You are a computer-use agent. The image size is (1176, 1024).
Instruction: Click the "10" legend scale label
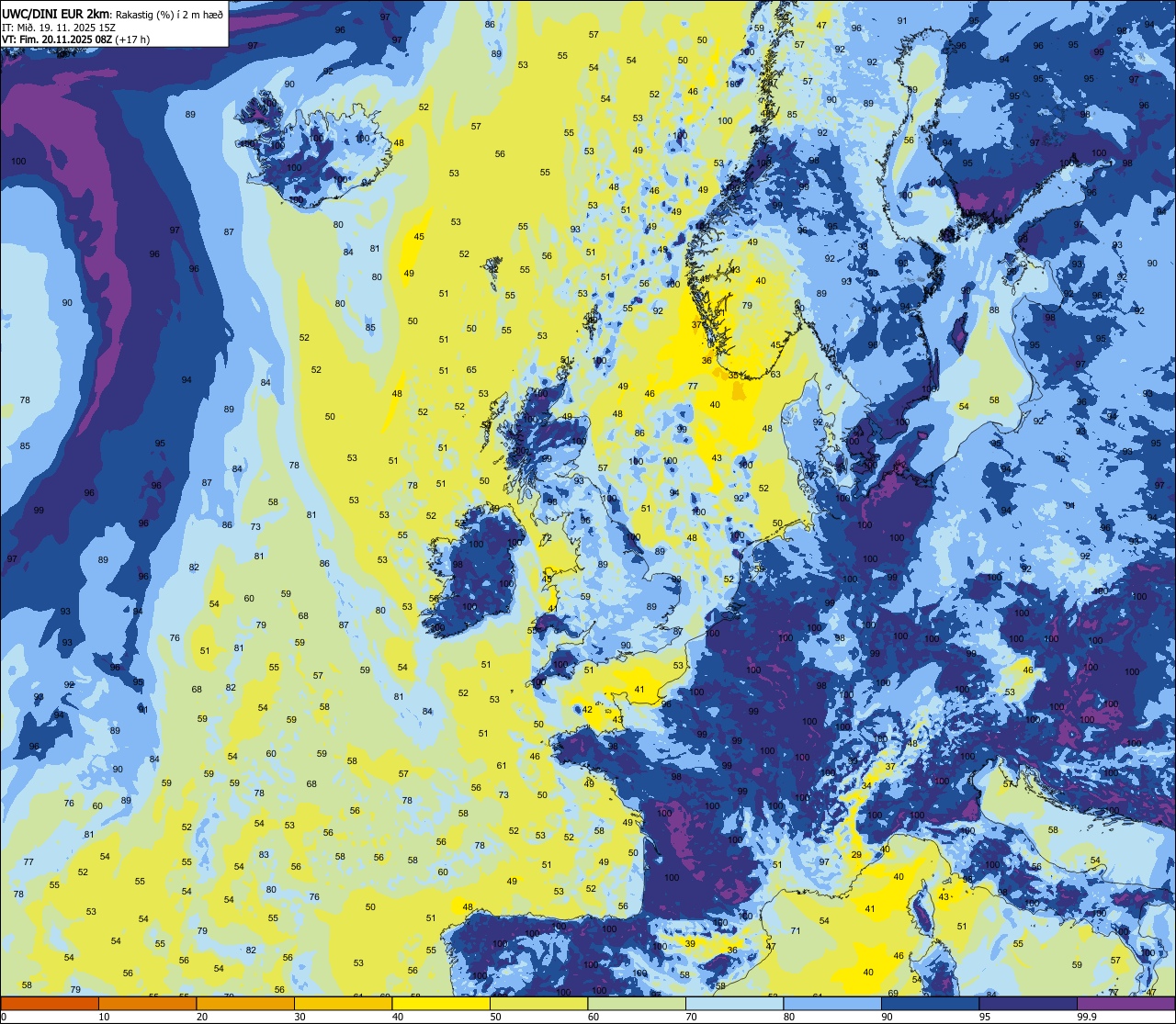click(105, 1017)
